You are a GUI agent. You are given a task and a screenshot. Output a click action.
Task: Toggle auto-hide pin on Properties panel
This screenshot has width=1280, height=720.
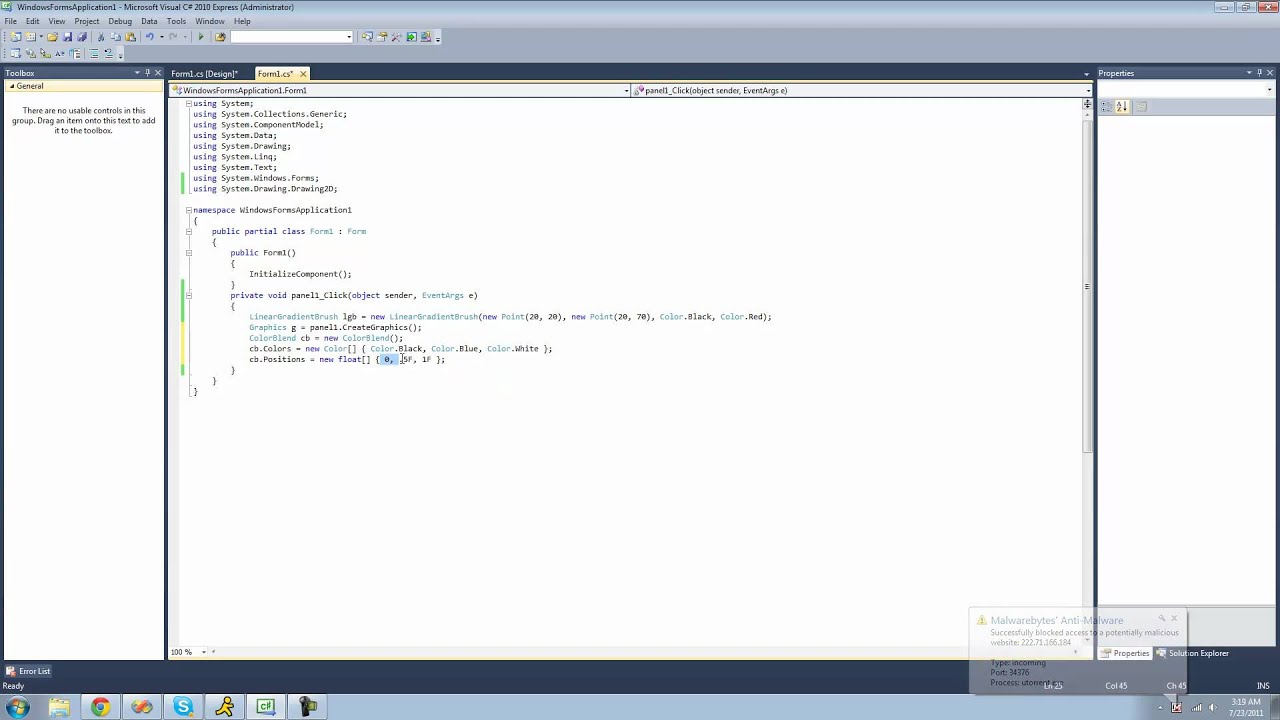point(1260,73)
